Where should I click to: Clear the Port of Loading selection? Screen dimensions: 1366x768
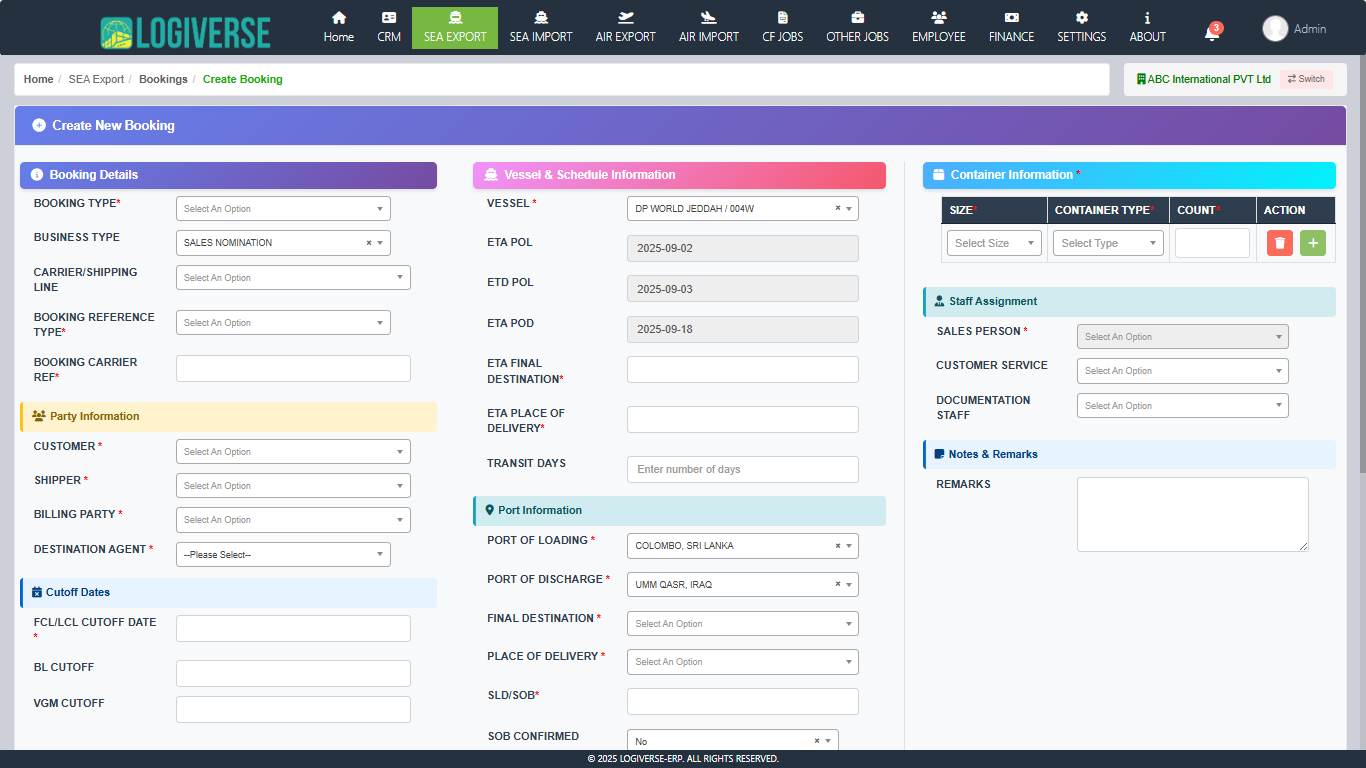point(838,547)
